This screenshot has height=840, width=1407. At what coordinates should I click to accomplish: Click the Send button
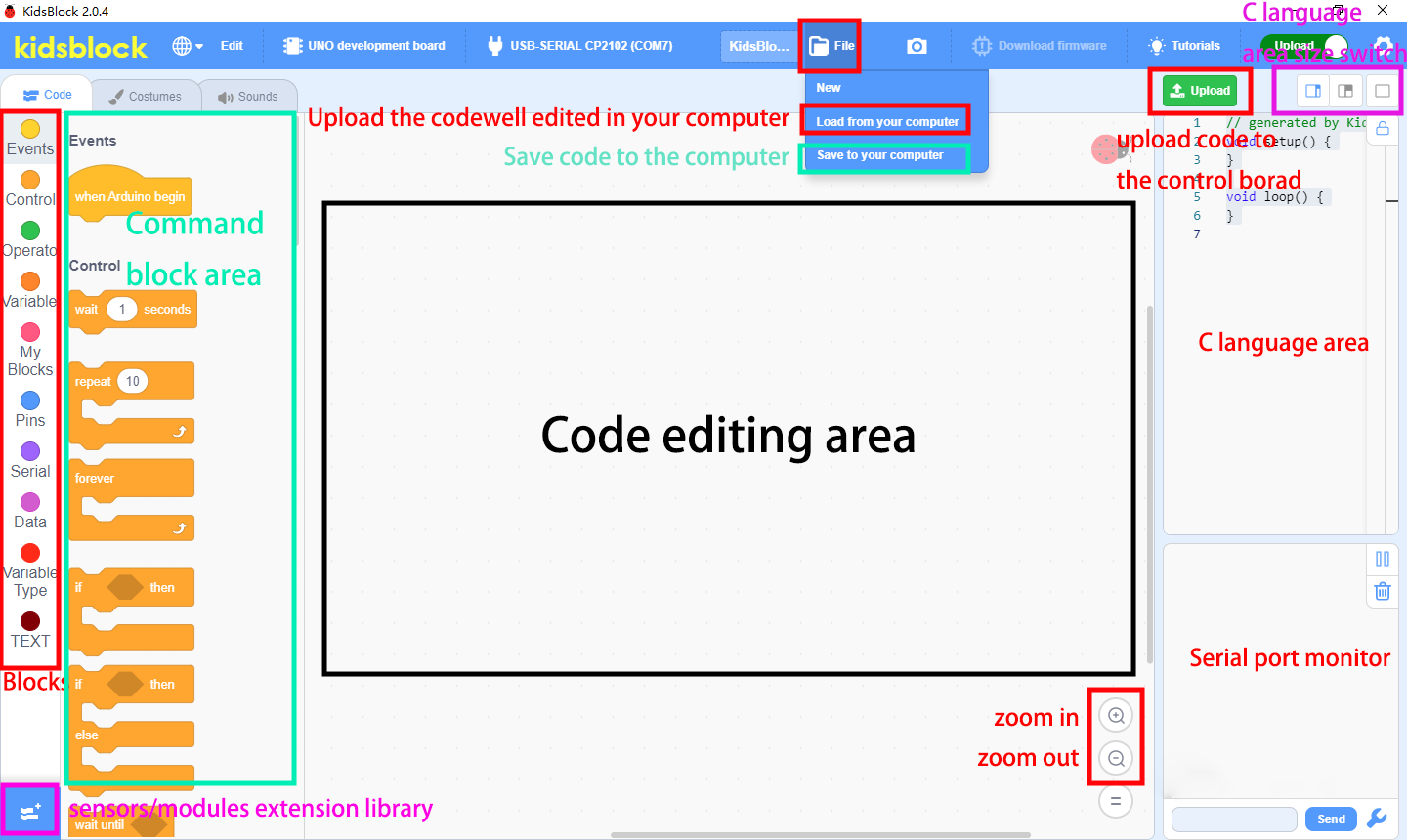click(1331, 819)
